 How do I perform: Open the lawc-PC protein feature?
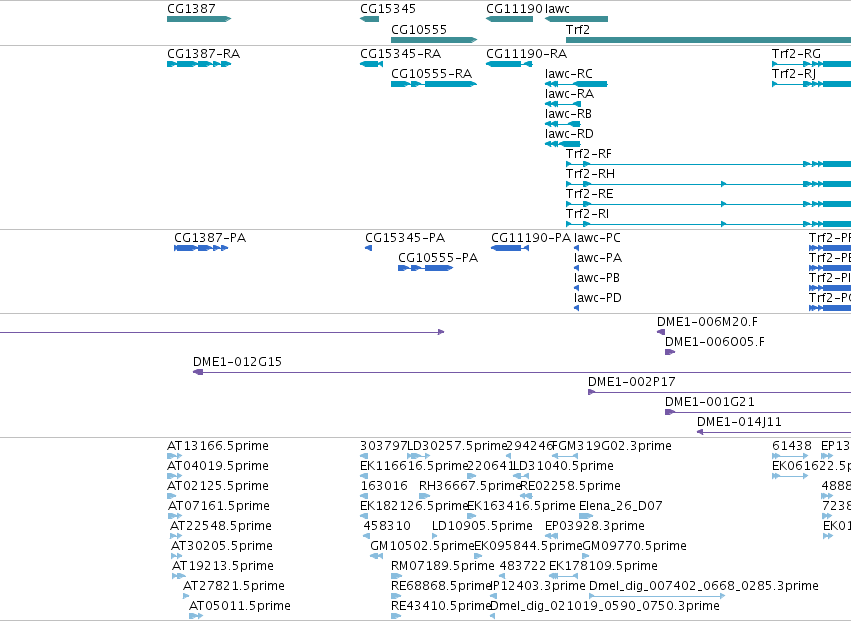point(597,238)
